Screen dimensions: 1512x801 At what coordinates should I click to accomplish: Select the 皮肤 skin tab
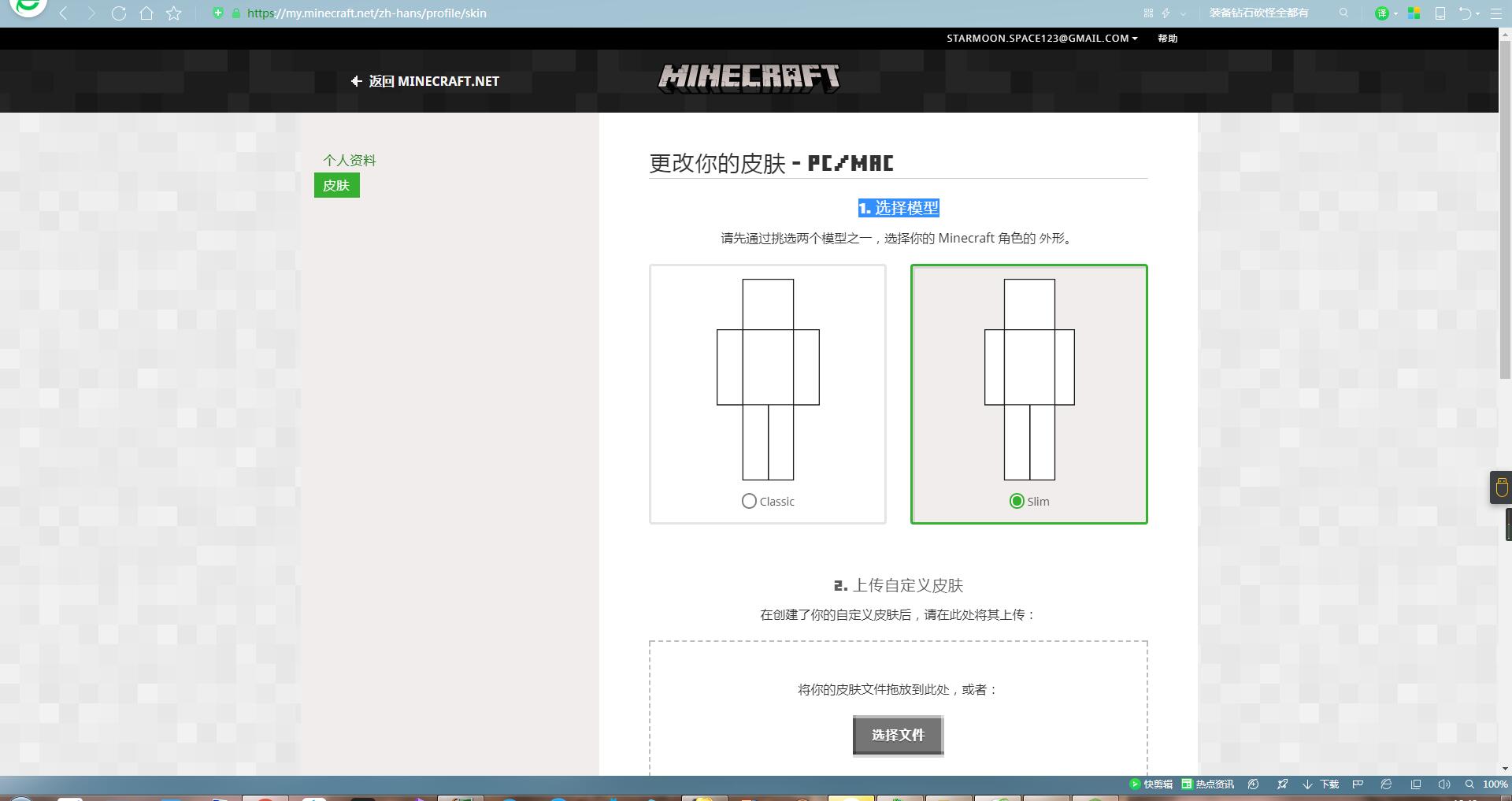pos(336,185)
